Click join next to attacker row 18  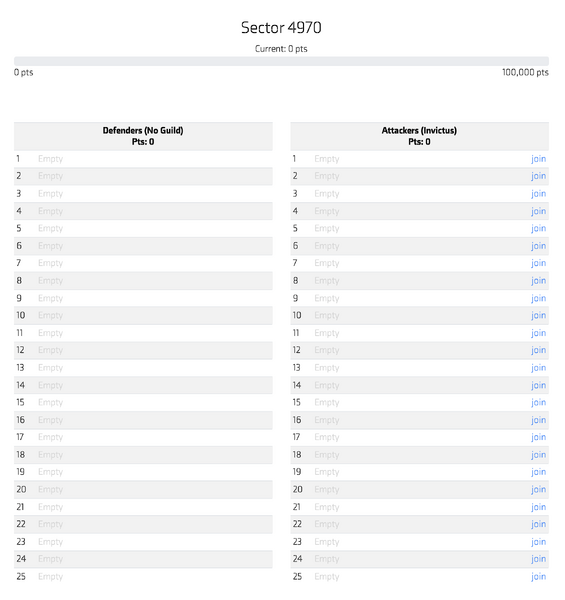point(538,455)
